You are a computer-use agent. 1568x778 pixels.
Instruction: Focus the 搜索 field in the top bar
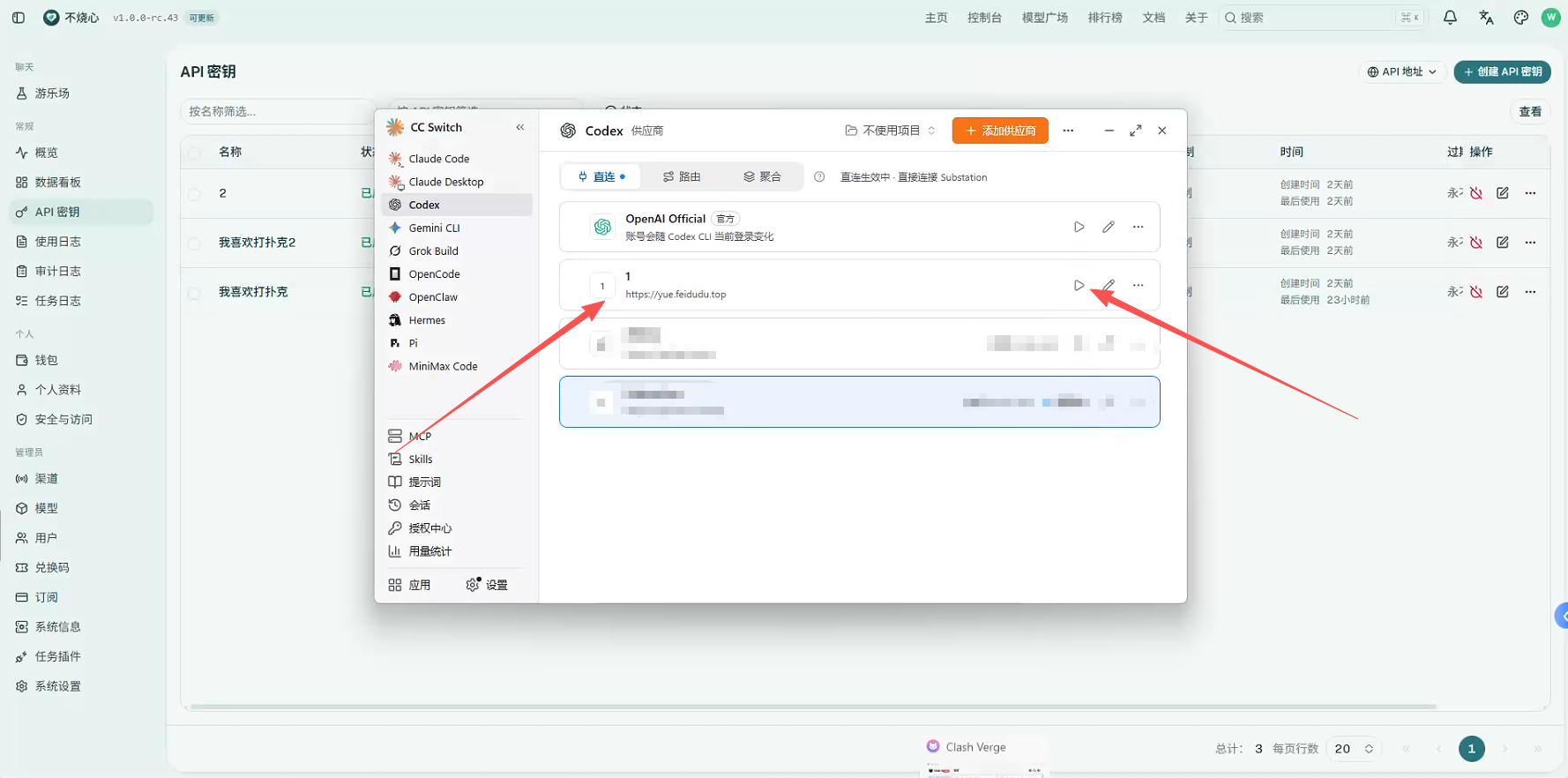point(1323,18)
